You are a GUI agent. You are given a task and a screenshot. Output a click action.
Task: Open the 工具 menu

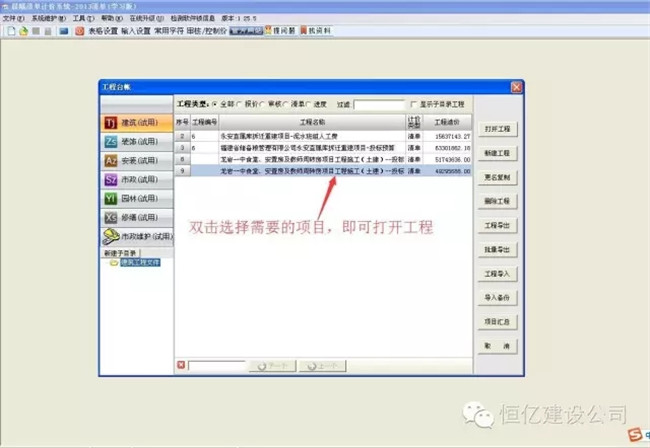[x=83, y=19]
